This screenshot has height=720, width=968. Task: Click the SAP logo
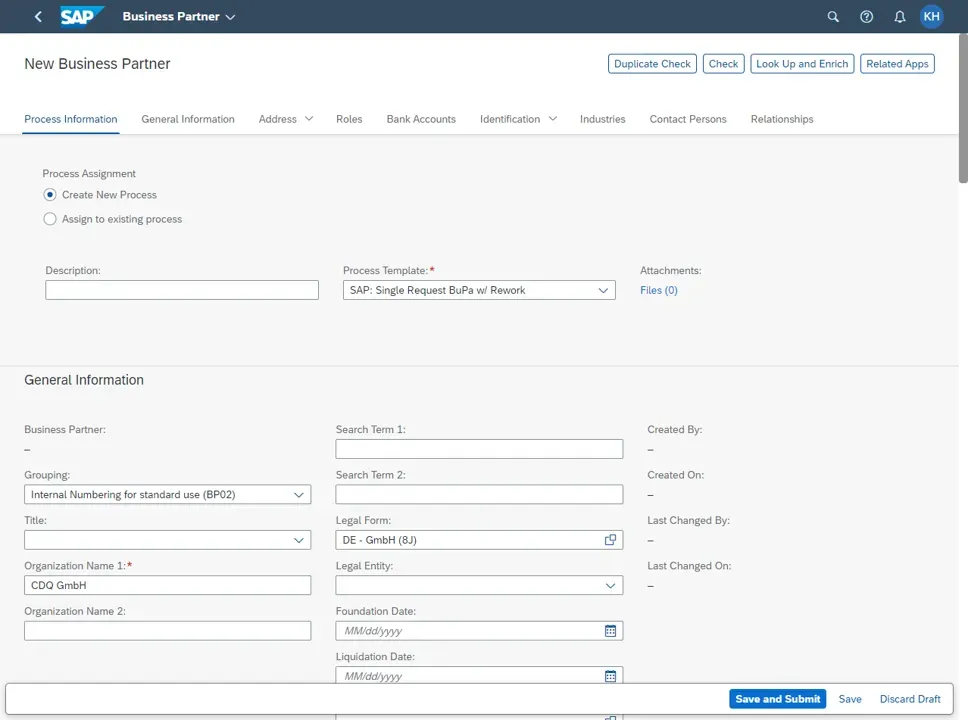pos(81,16)
